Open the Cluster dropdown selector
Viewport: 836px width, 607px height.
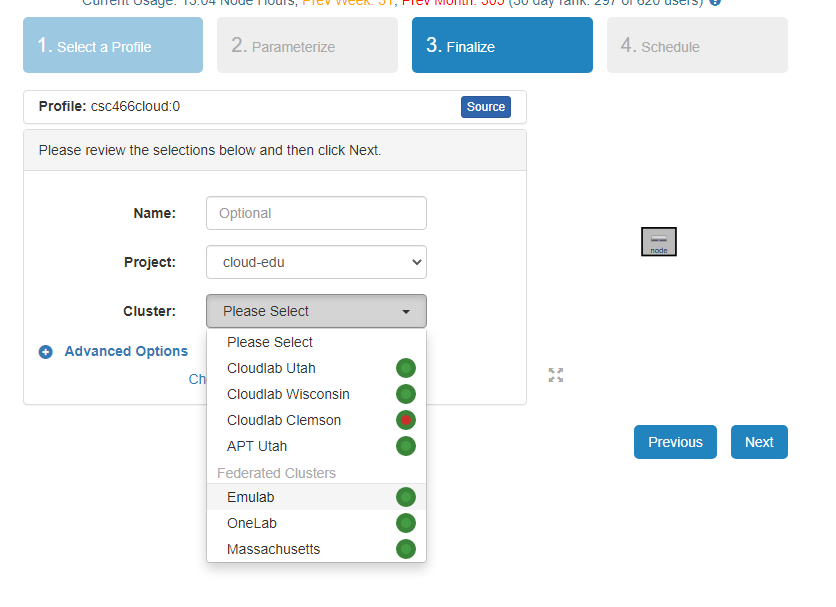point(316,311)
